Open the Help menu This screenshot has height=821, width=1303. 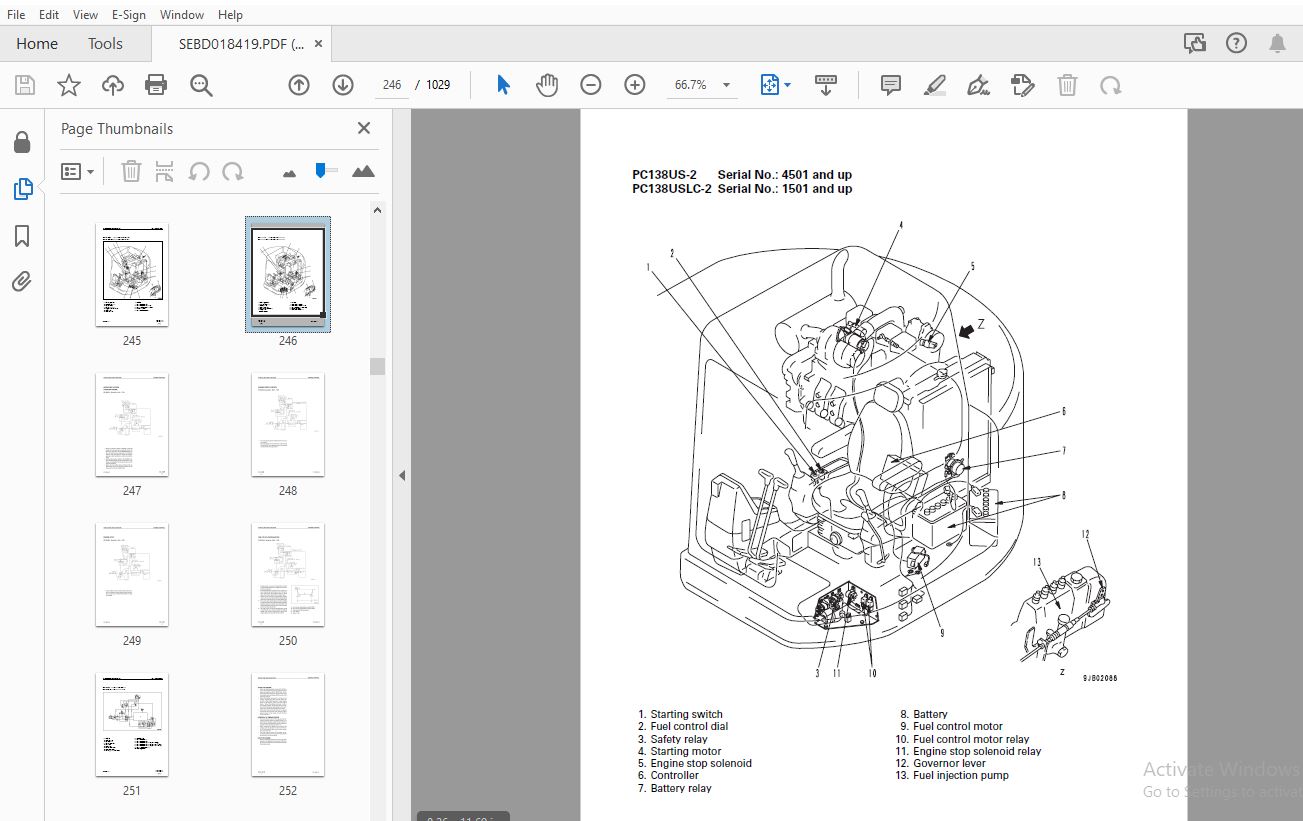coord(230,15)
